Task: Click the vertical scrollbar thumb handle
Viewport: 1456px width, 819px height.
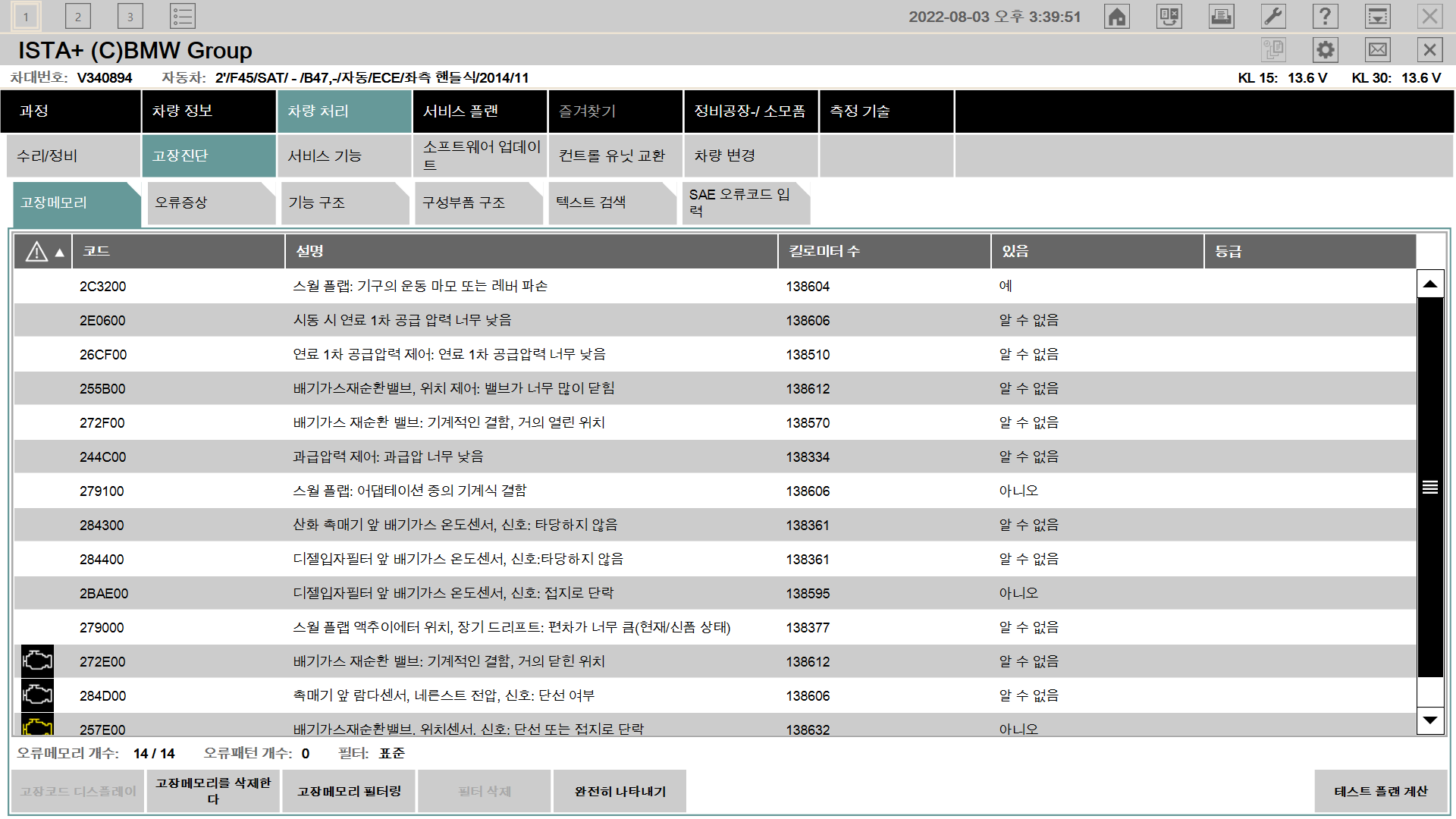Action: pos(1429,488)
